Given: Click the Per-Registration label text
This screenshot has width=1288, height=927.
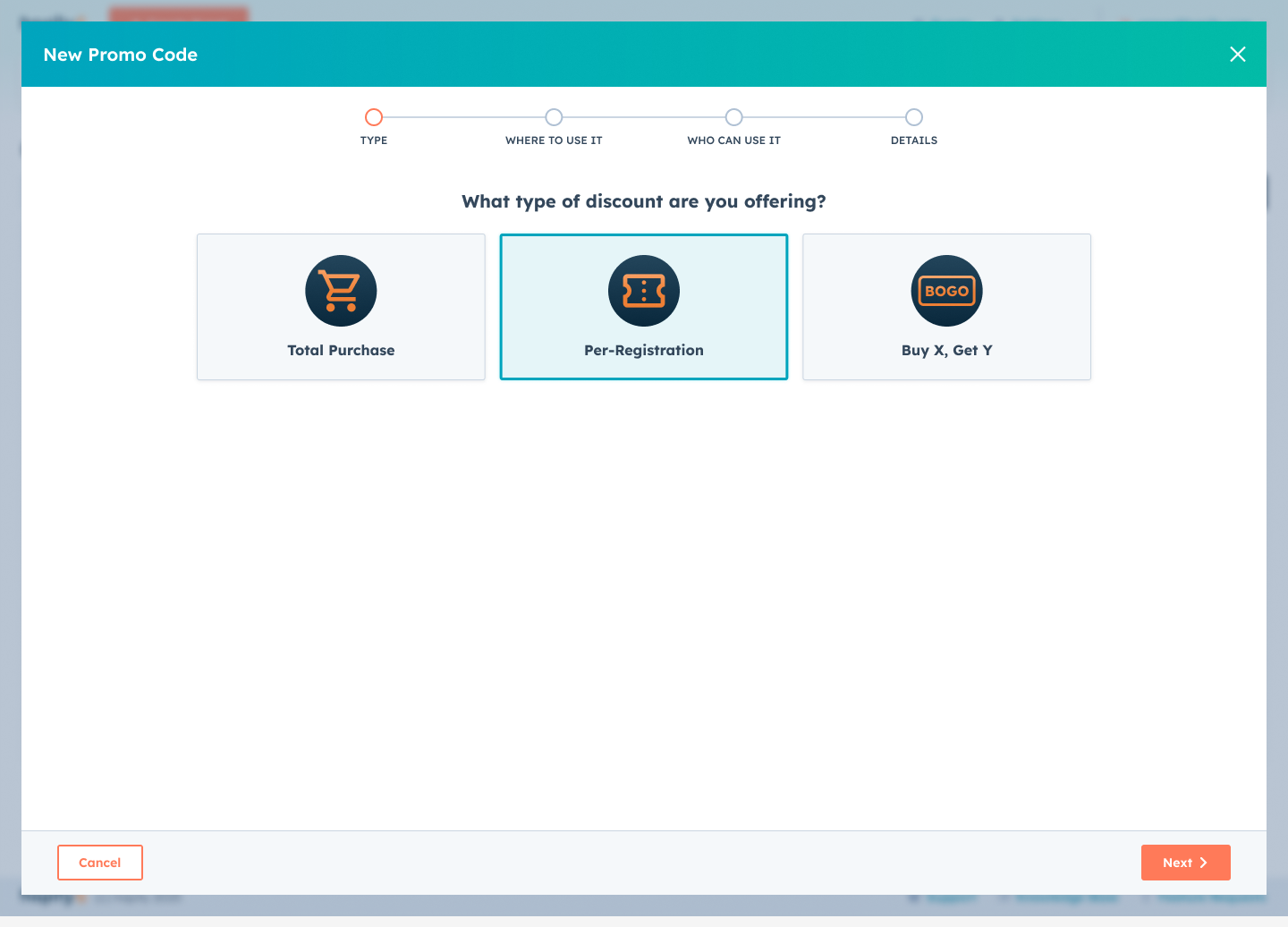Looking at the screenshot, I should [644, 351].
